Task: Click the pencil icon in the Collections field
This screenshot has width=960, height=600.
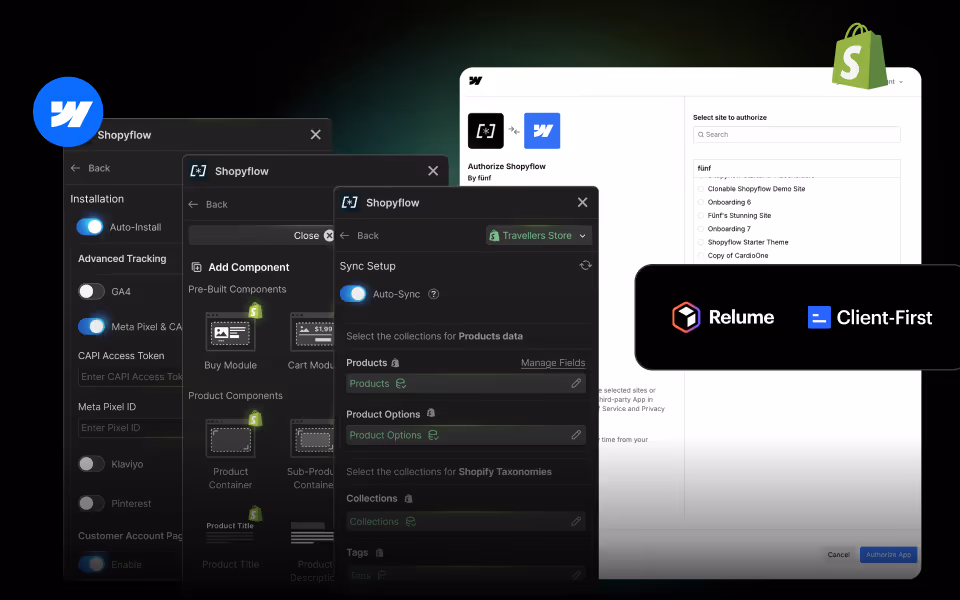Action: coord(576,522)
